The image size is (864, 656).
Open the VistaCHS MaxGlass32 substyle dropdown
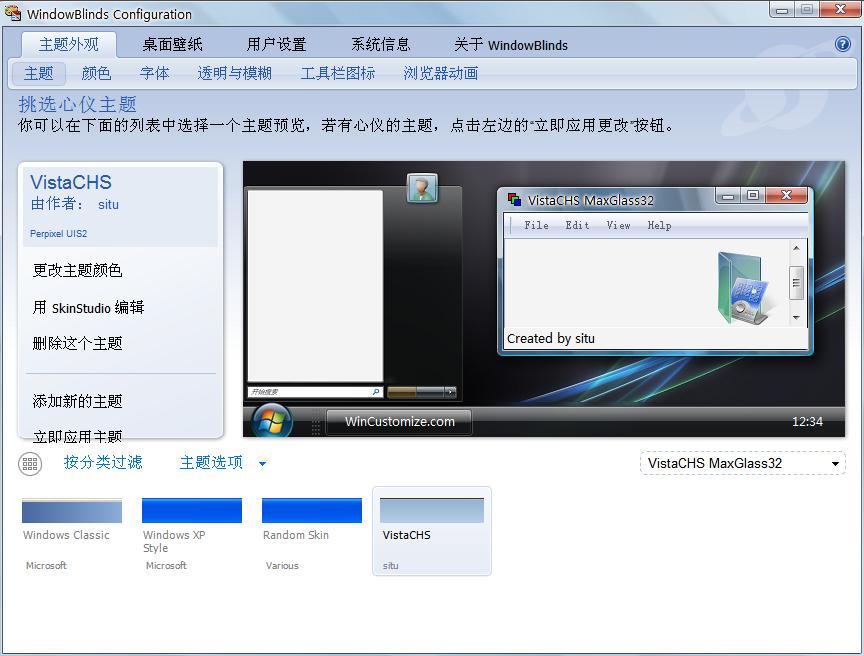742,463
